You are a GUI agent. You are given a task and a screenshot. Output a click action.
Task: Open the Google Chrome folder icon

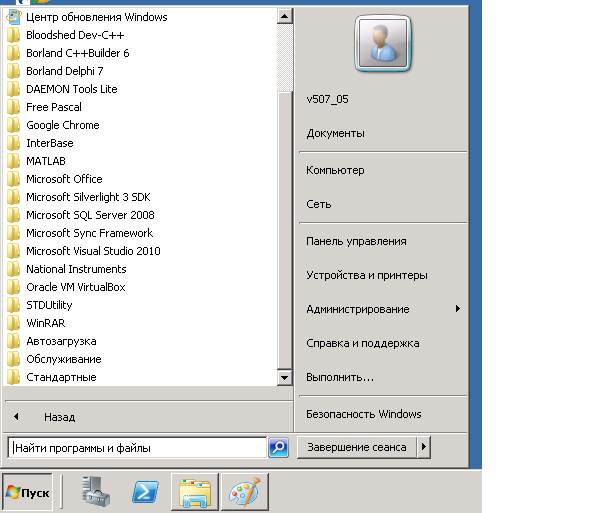(14, 125)
